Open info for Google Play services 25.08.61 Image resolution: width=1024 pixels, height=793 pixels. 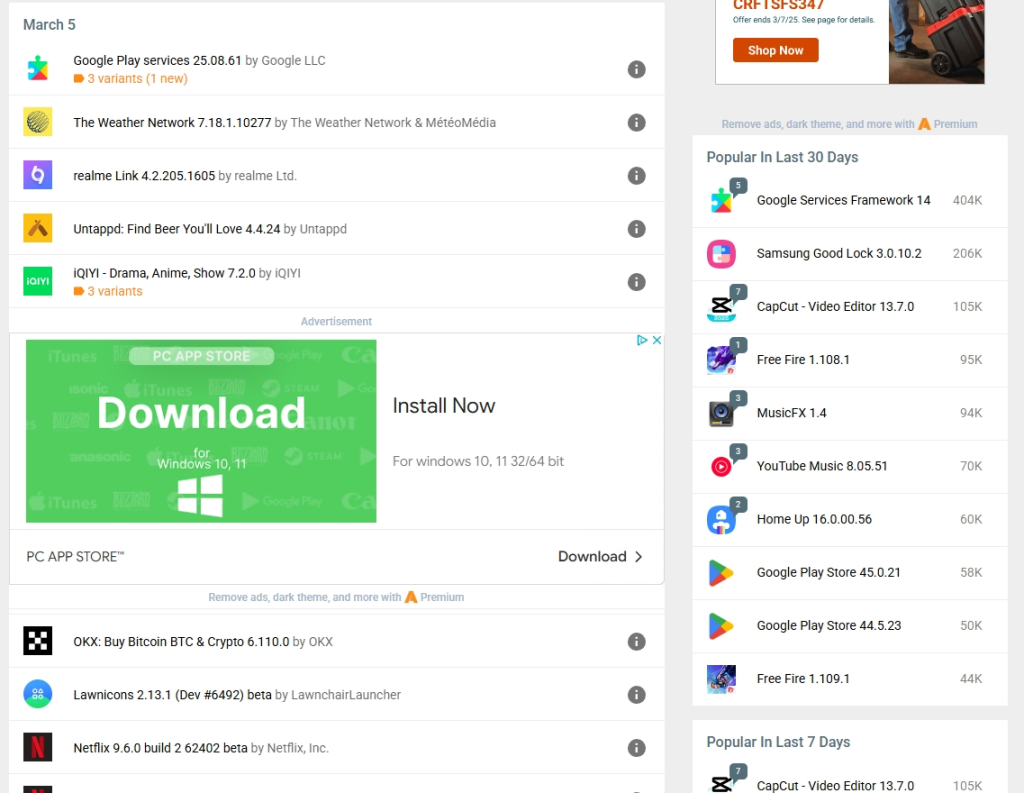tap(636, 69)
